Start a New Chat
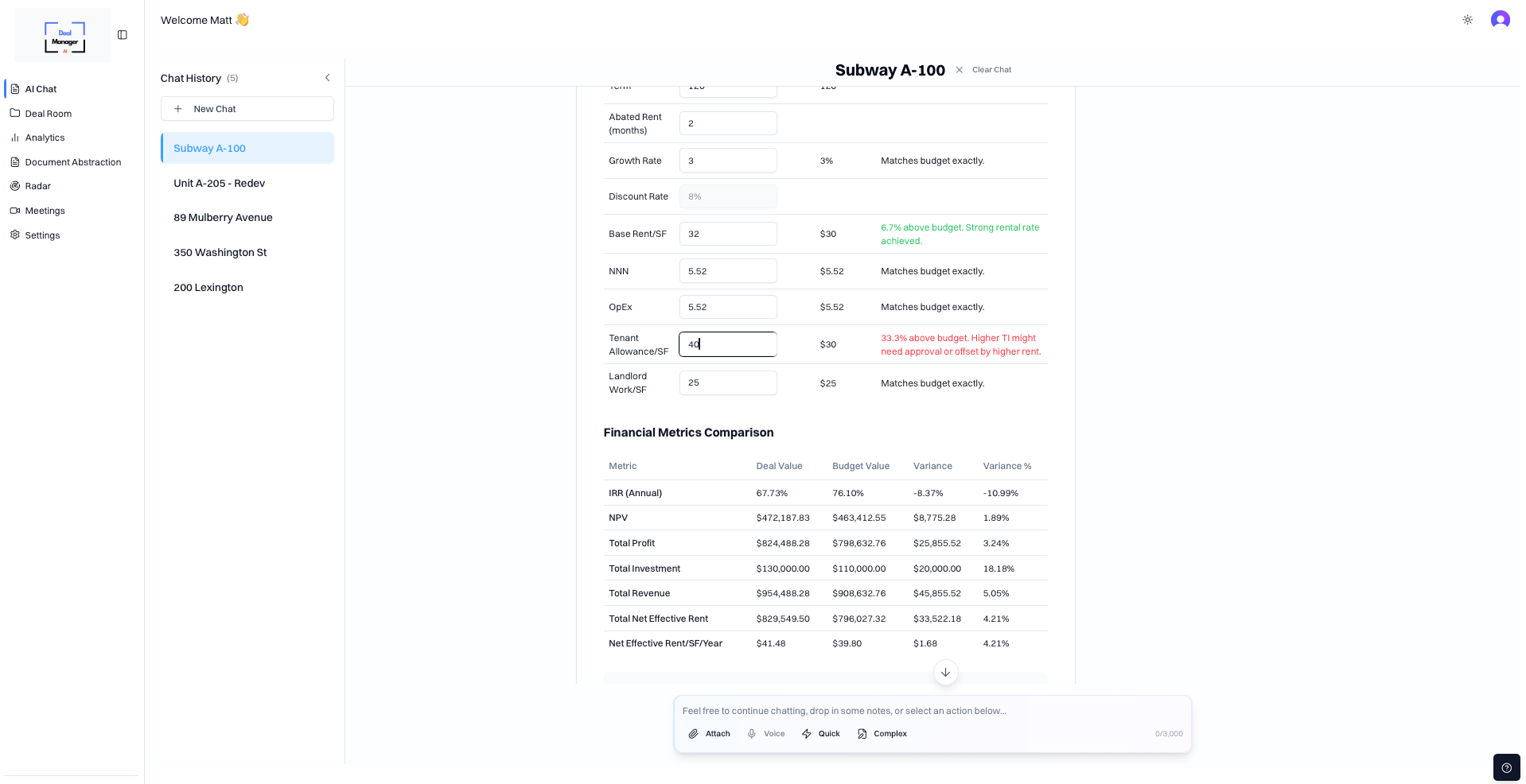This screenshot has width=1526, height=784. [x=247, y=109]
